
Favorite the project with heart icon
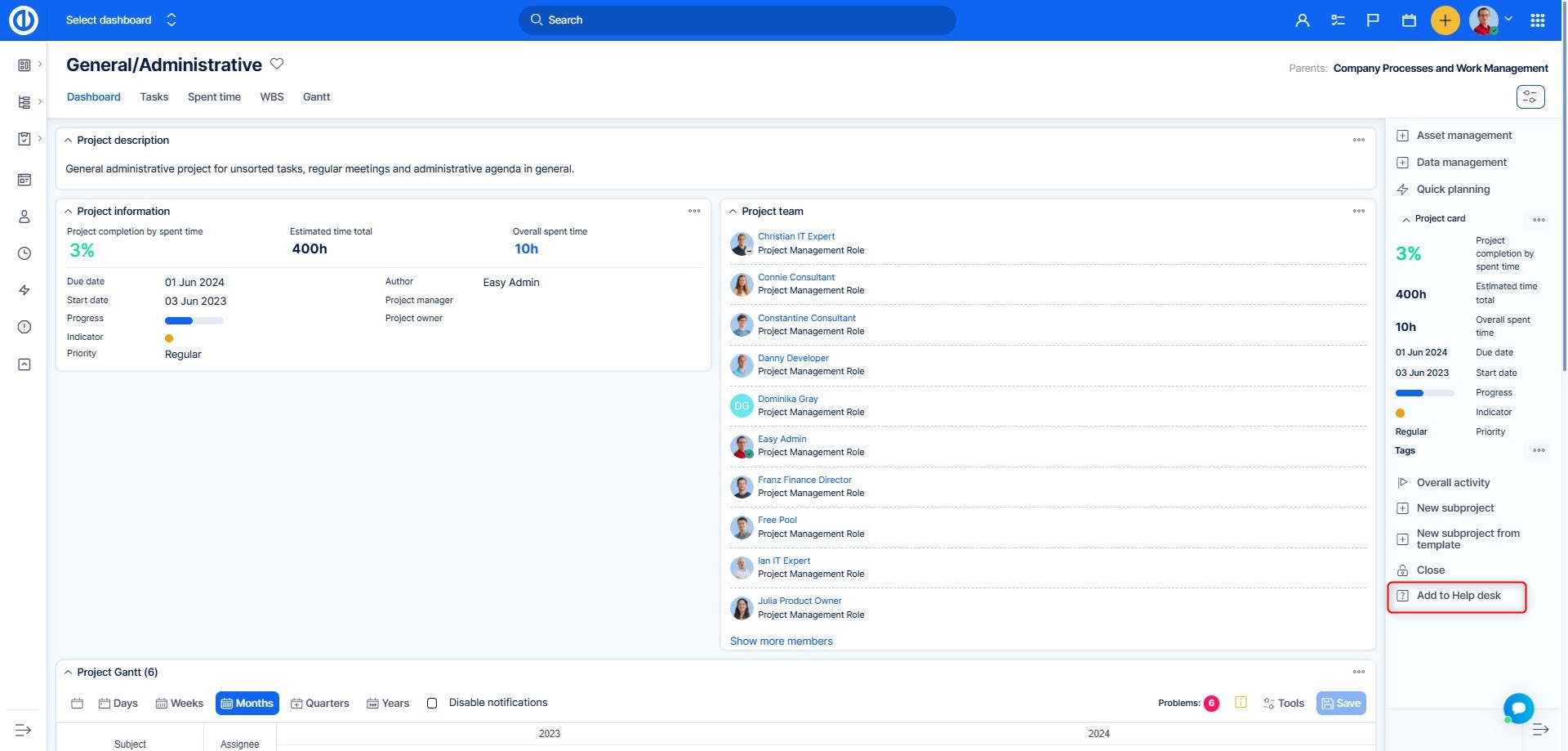[277, 64]
